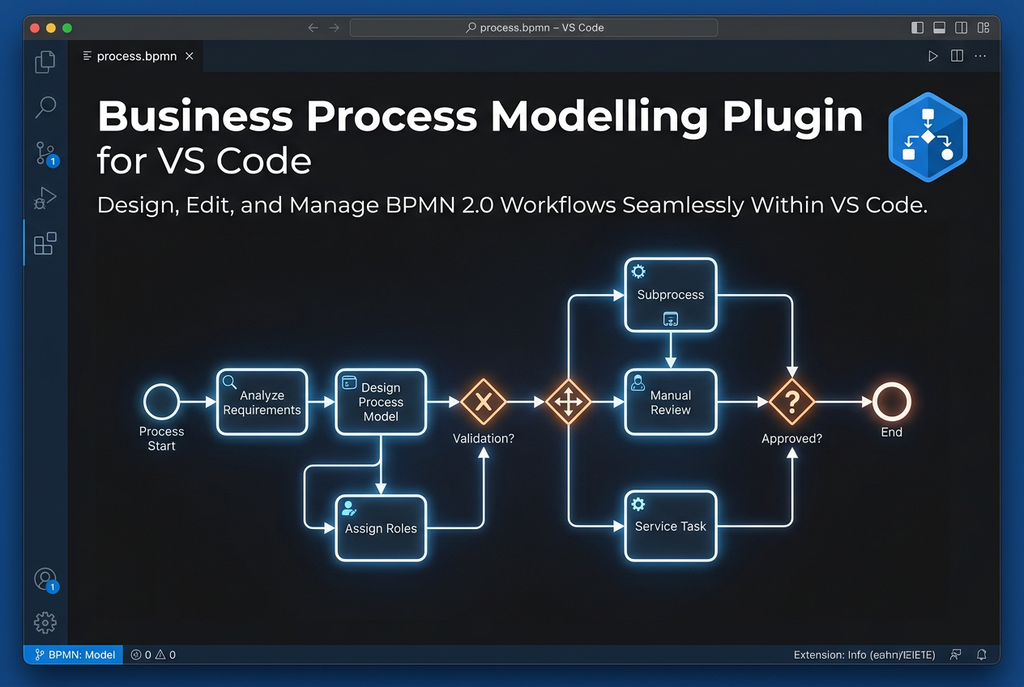Open the editor More Actions ellipsis
Image resolution: width=1024 pixels, height=687 pixels.
click(x=980, y=56)
